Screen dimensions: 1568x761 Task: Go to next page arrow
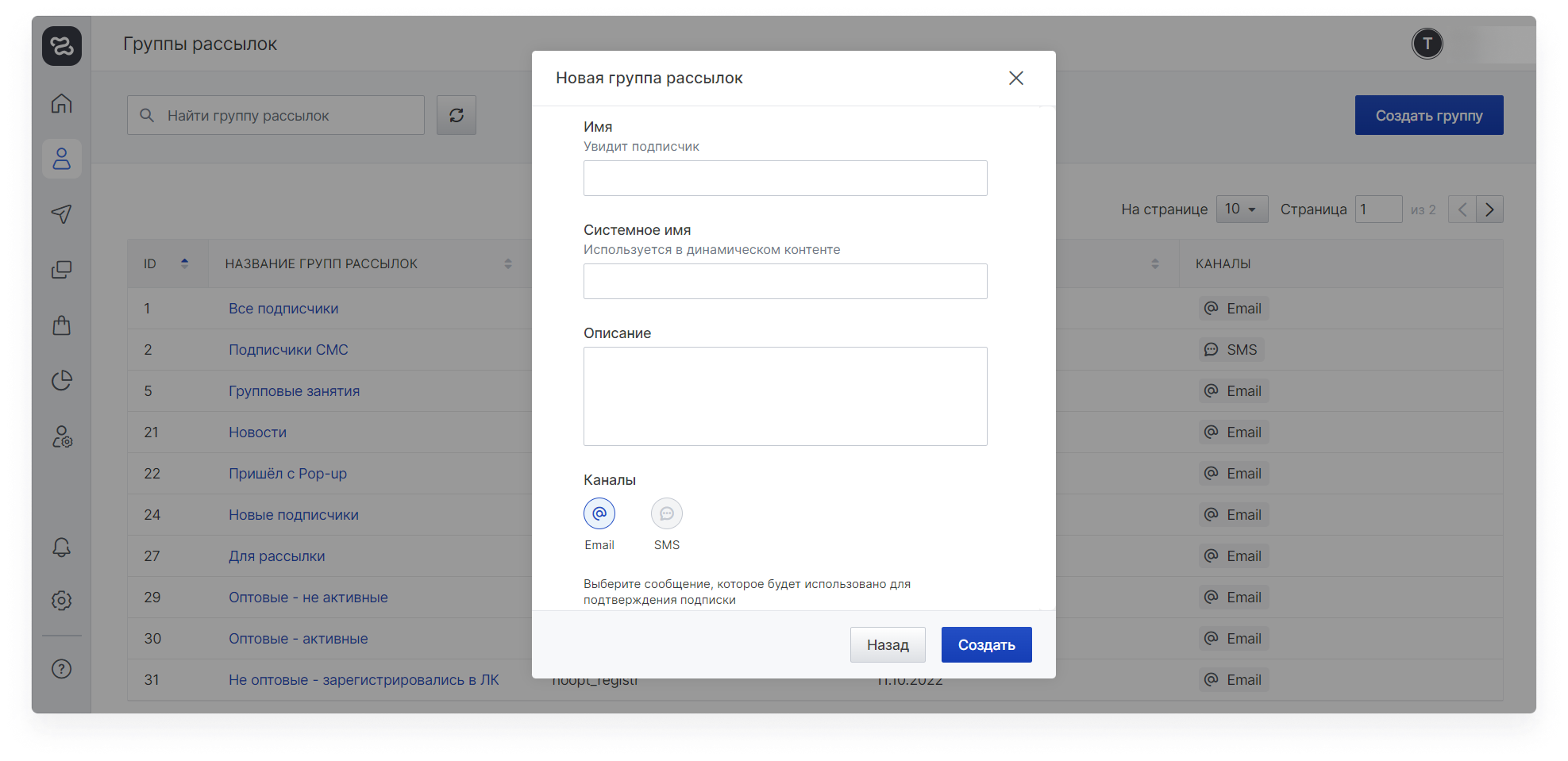point(1490,209)
